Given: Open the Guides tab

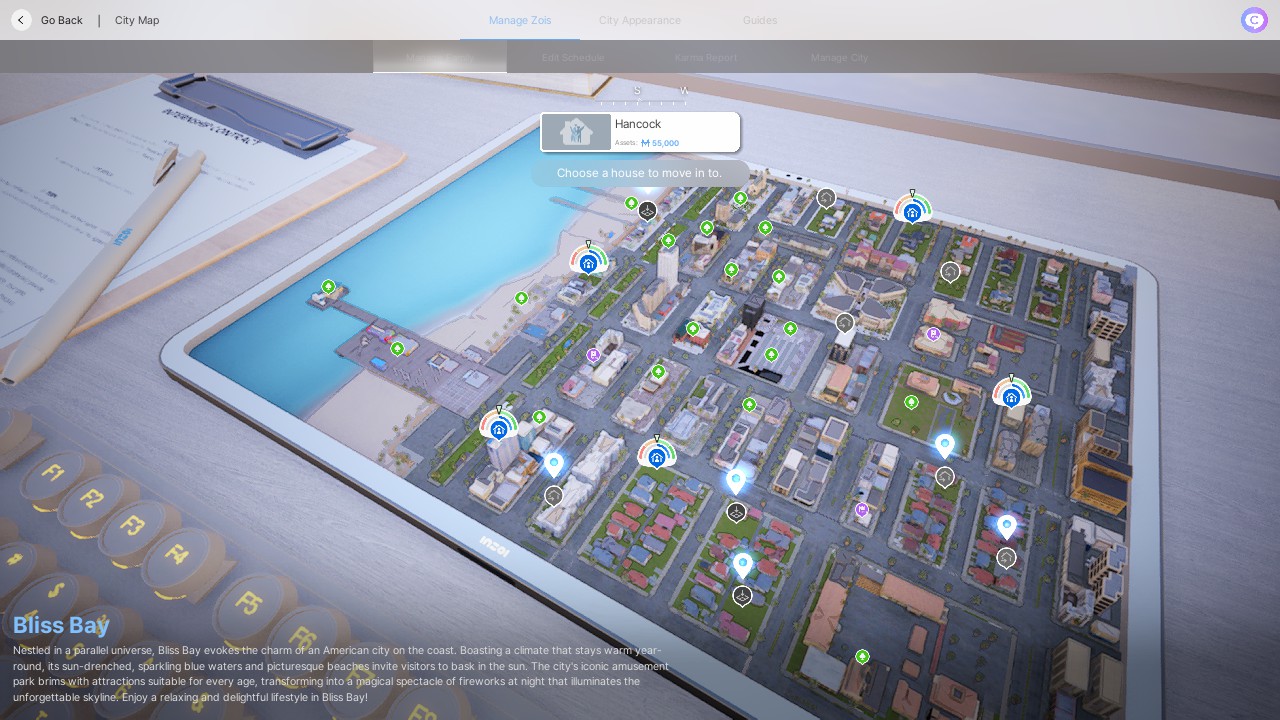Looking at the screenshot, I should click(x=759, y=20).
